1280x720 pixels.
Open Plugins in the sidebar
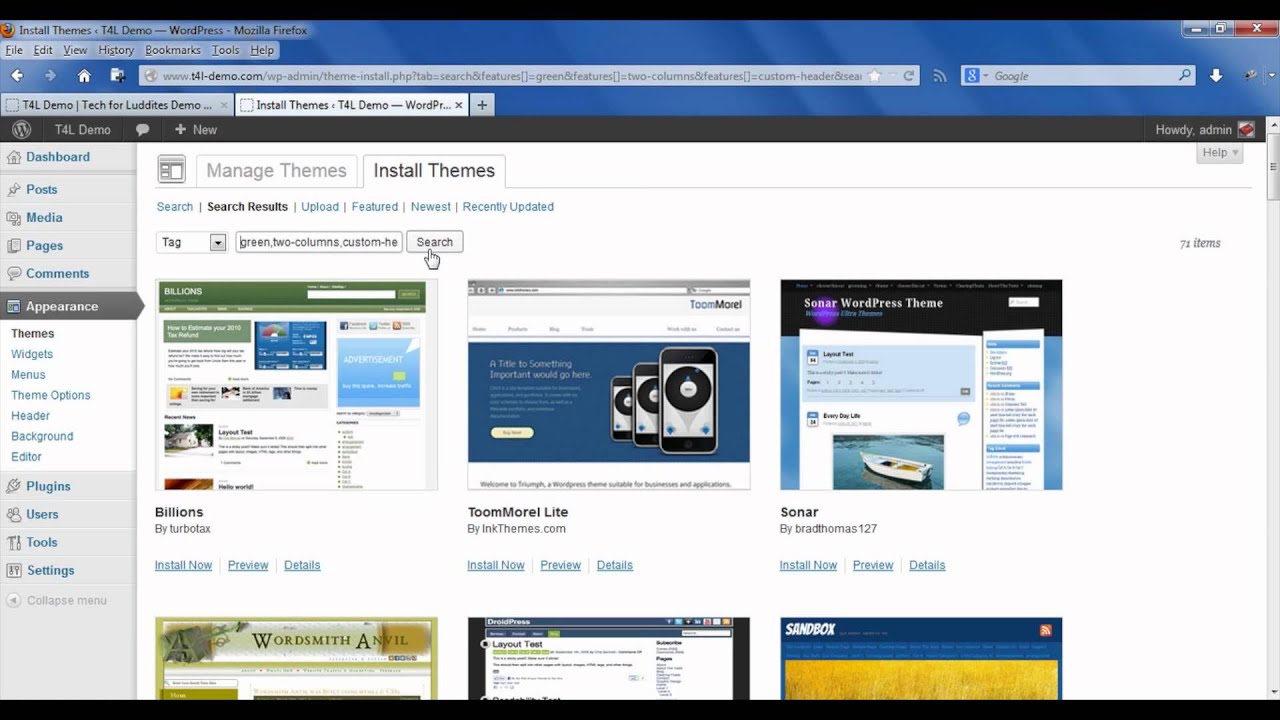click(48, 486)
